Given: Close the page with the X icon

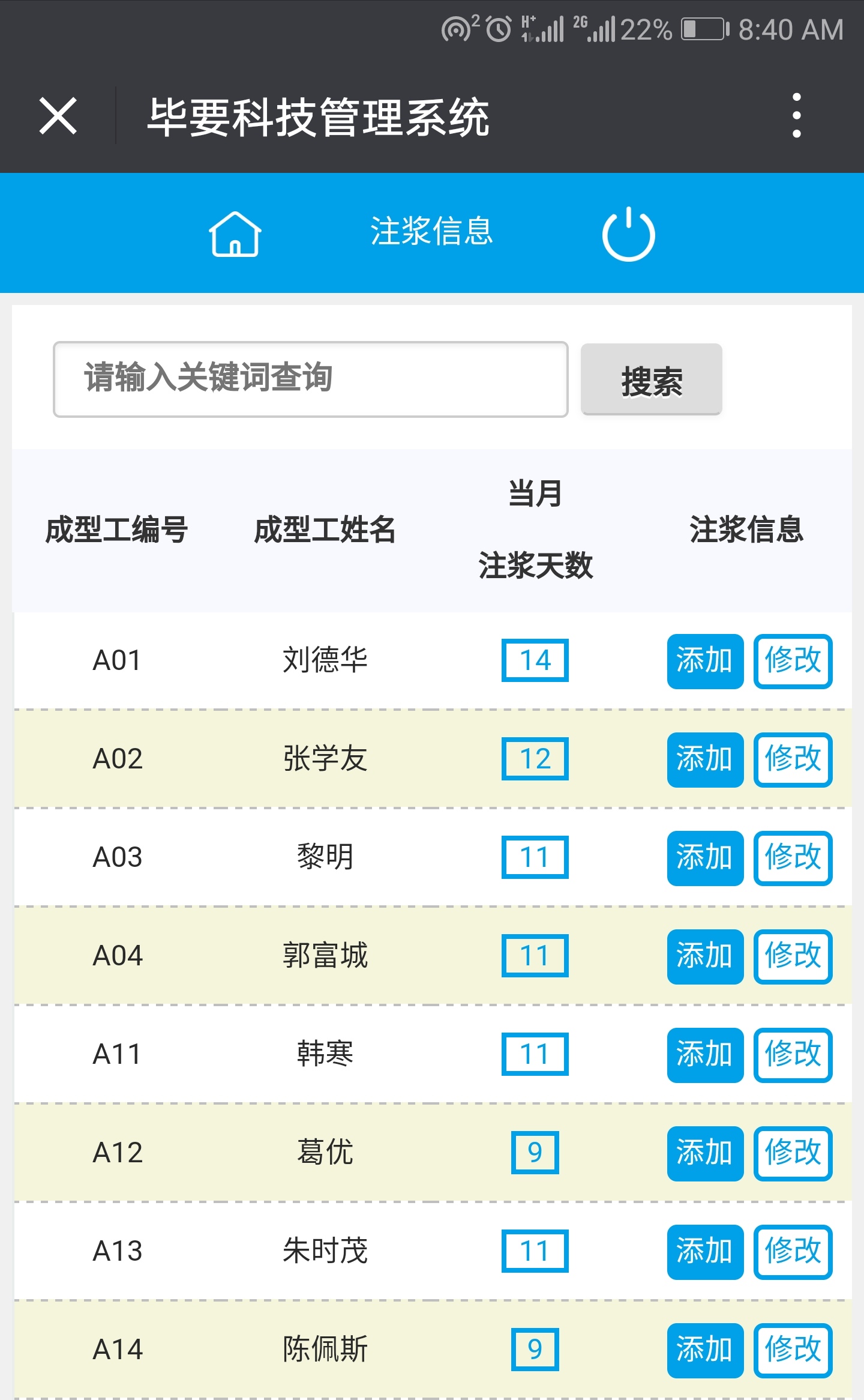Looking at the screenshot, I should coord(58,116).
